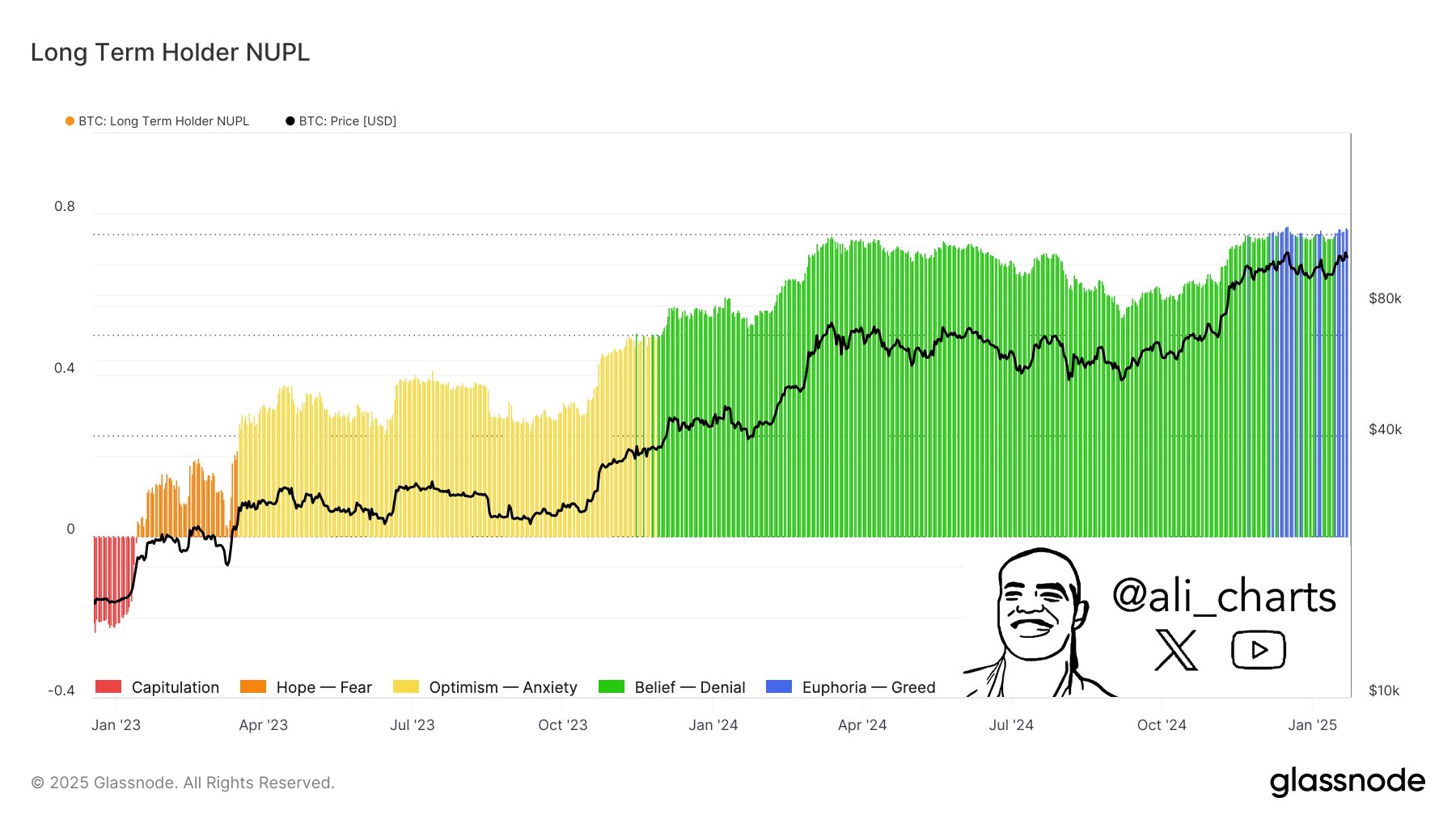Click the 'Hope — Fear' legend text

point(324,687)
